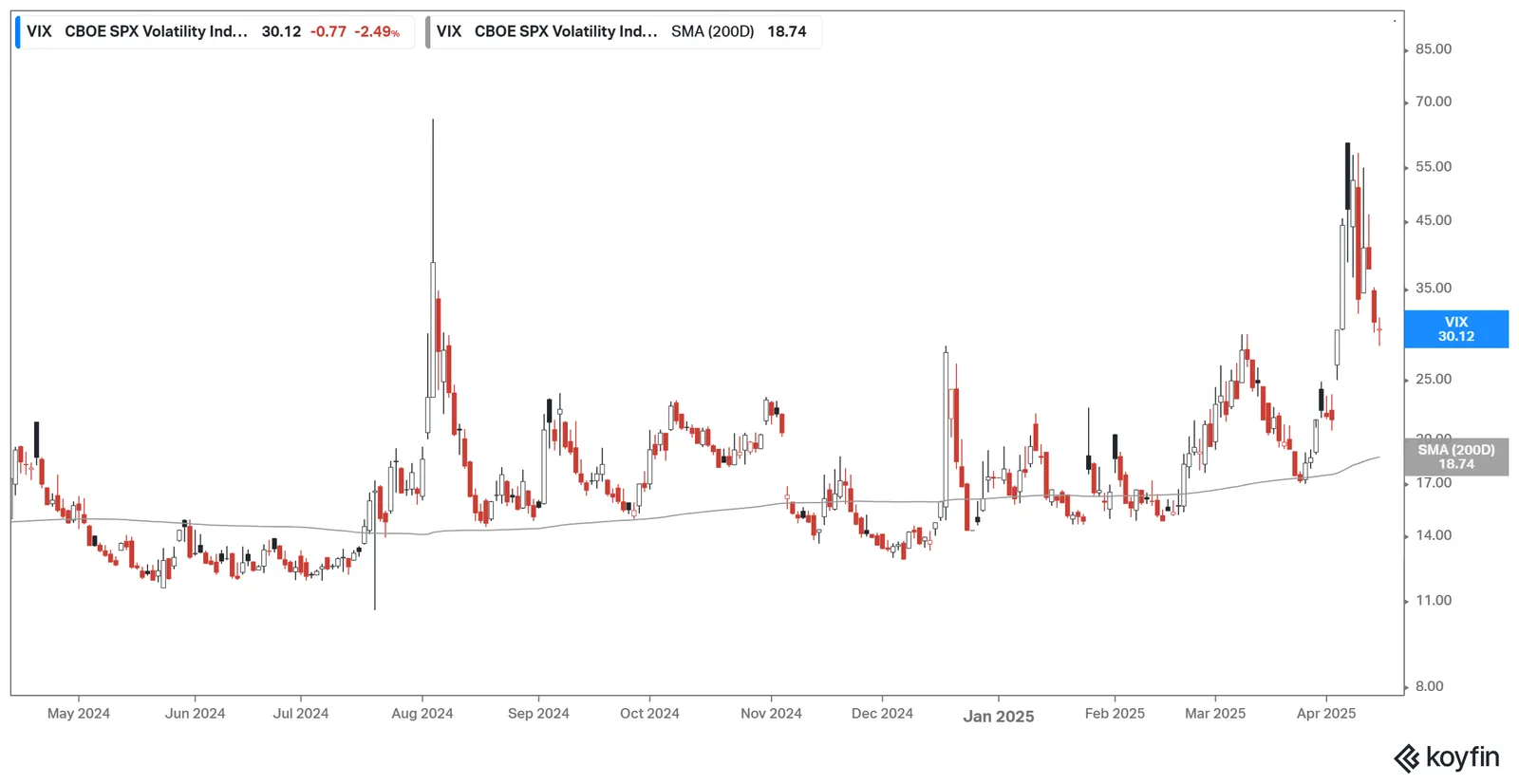Click the gray SMA (200D) 18.74 tag on the axis
1519x784 pixels.
click(1456, 457)
